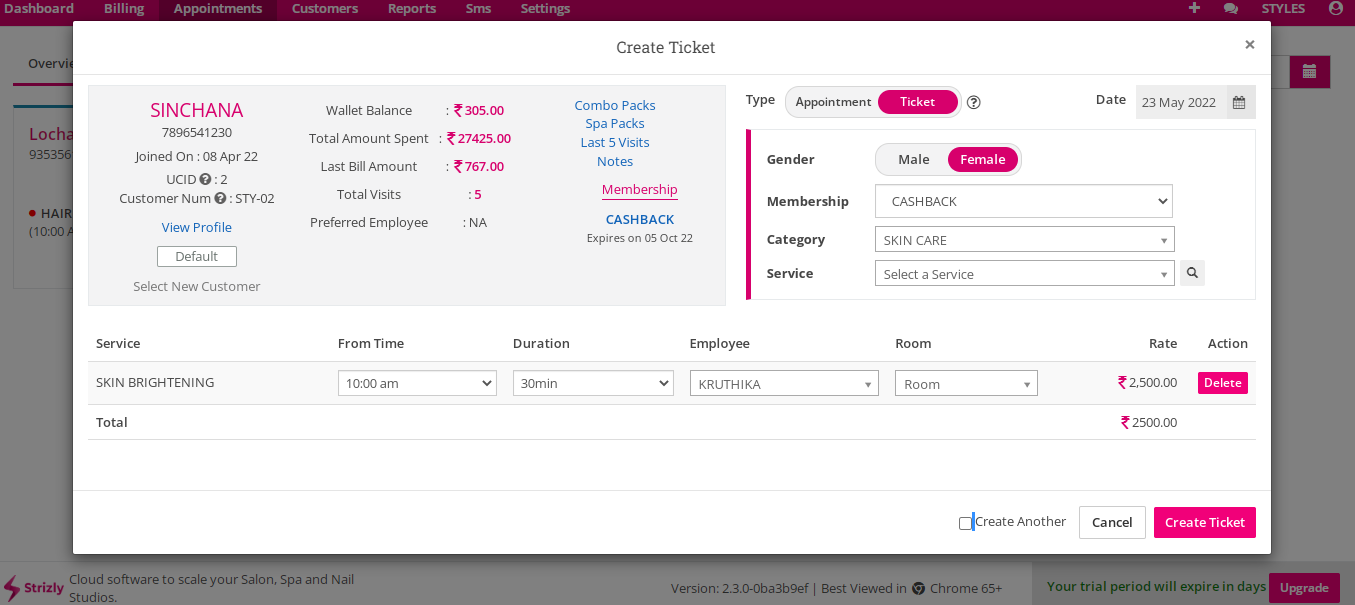Click the CASHBACK membership name
Viewport: 1355px width, 605px height.
pos(640,219)
